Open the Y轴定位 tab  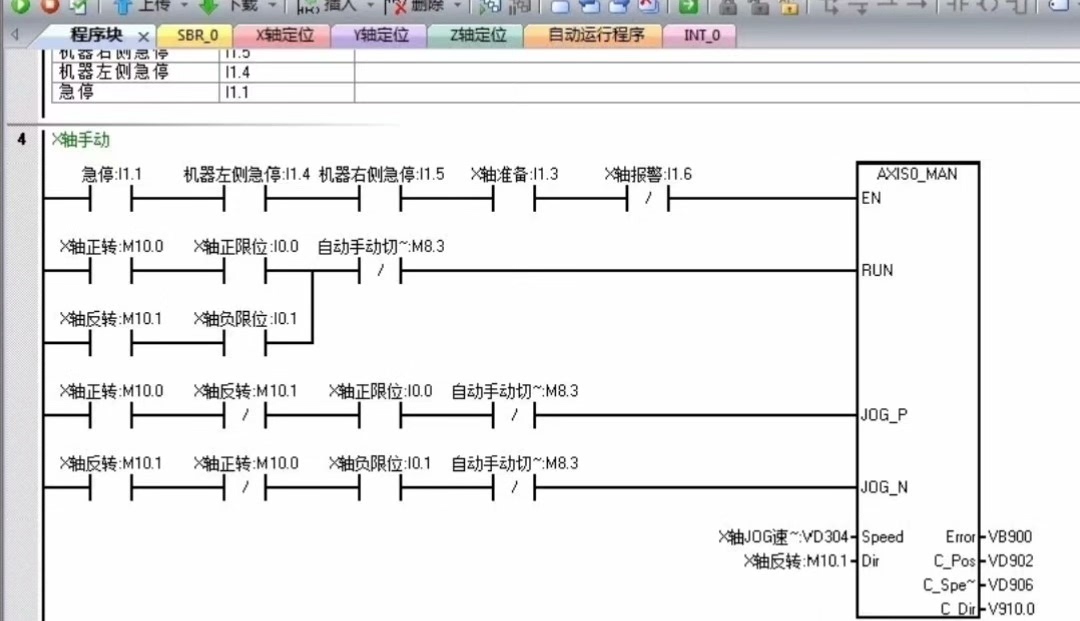click(381, 35)
